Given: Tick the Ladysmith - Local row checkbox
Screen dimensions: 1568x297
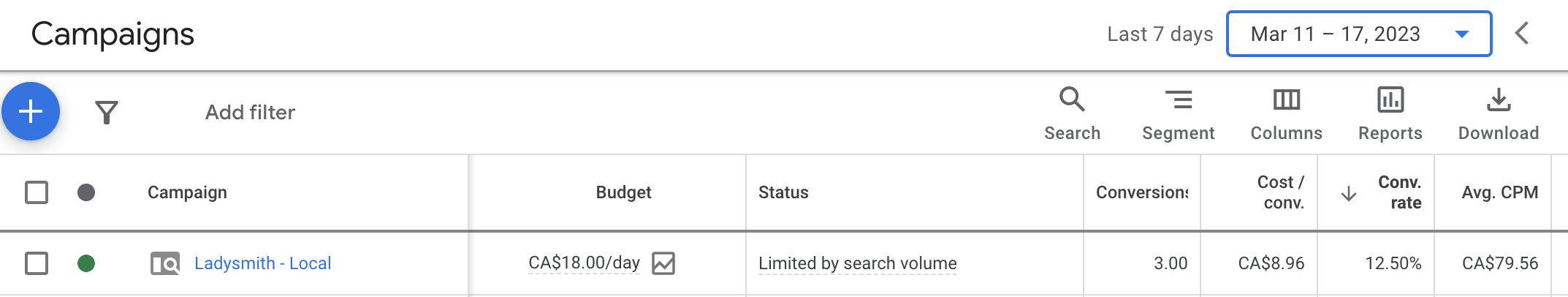Looking at the screenshot, I should coord(37,263).
